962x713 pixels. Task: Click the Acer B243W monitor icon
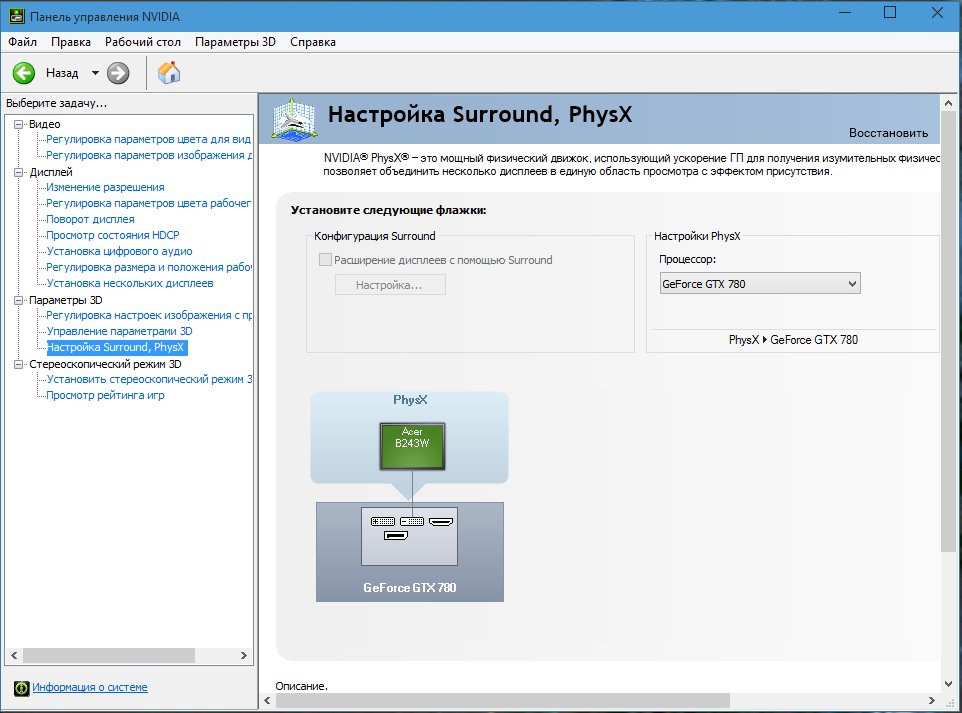click(412, 446)
